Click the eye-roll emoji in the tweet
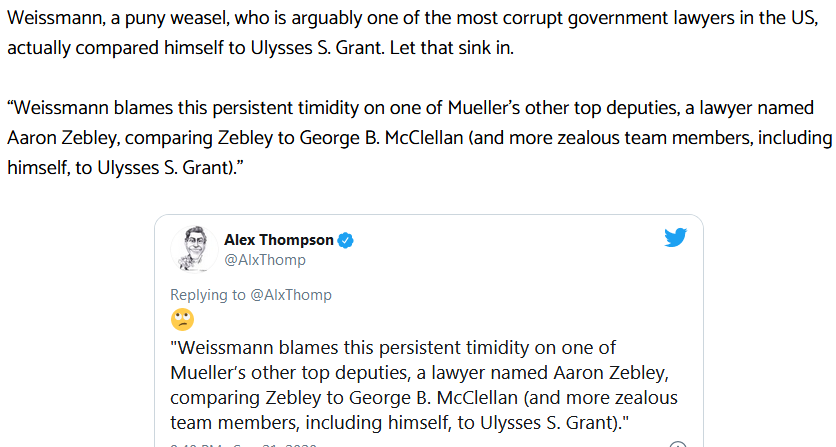Viewport: 836px width, 447px height. tap(182, 320)
